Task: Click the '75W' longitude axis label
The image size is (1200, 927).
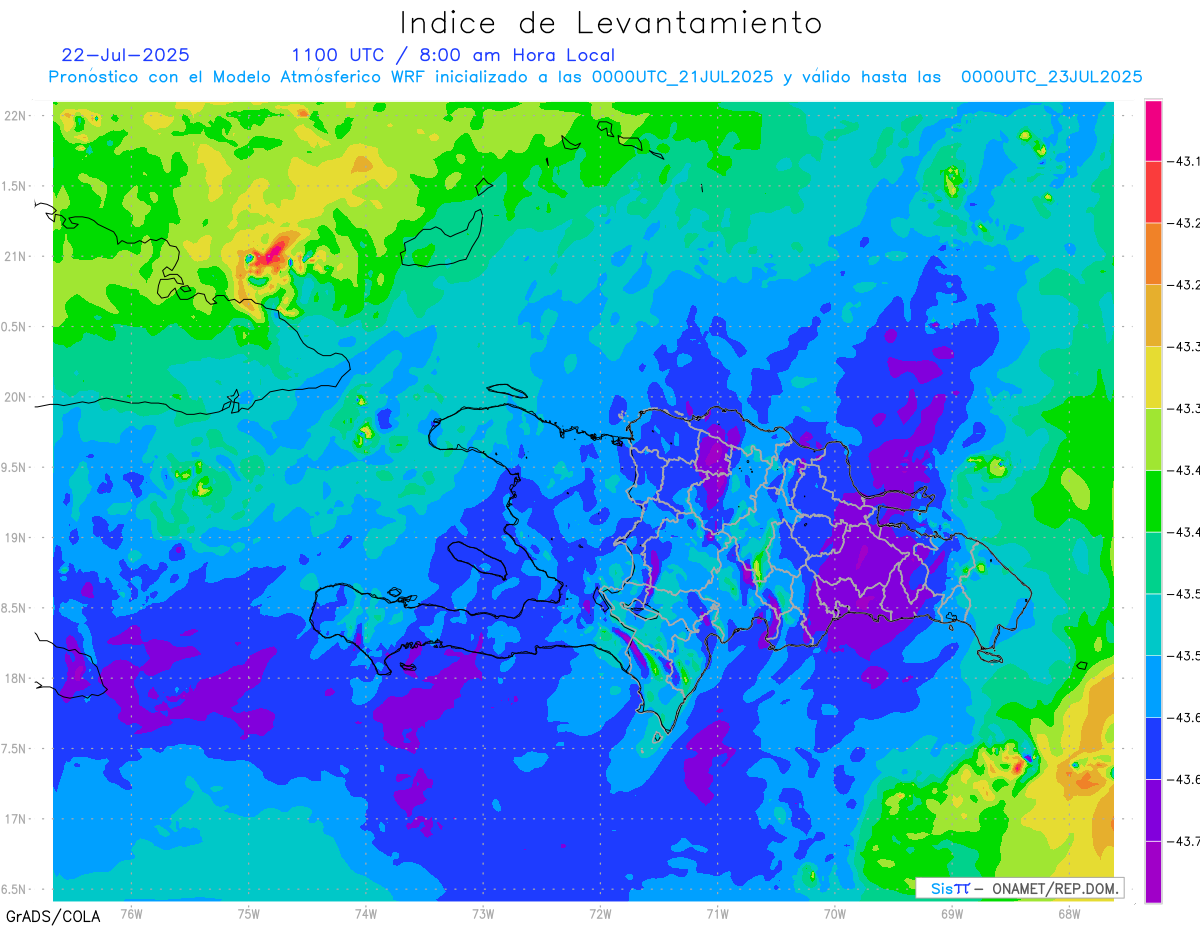Action: pyautogui.click(x=249, y=913)
